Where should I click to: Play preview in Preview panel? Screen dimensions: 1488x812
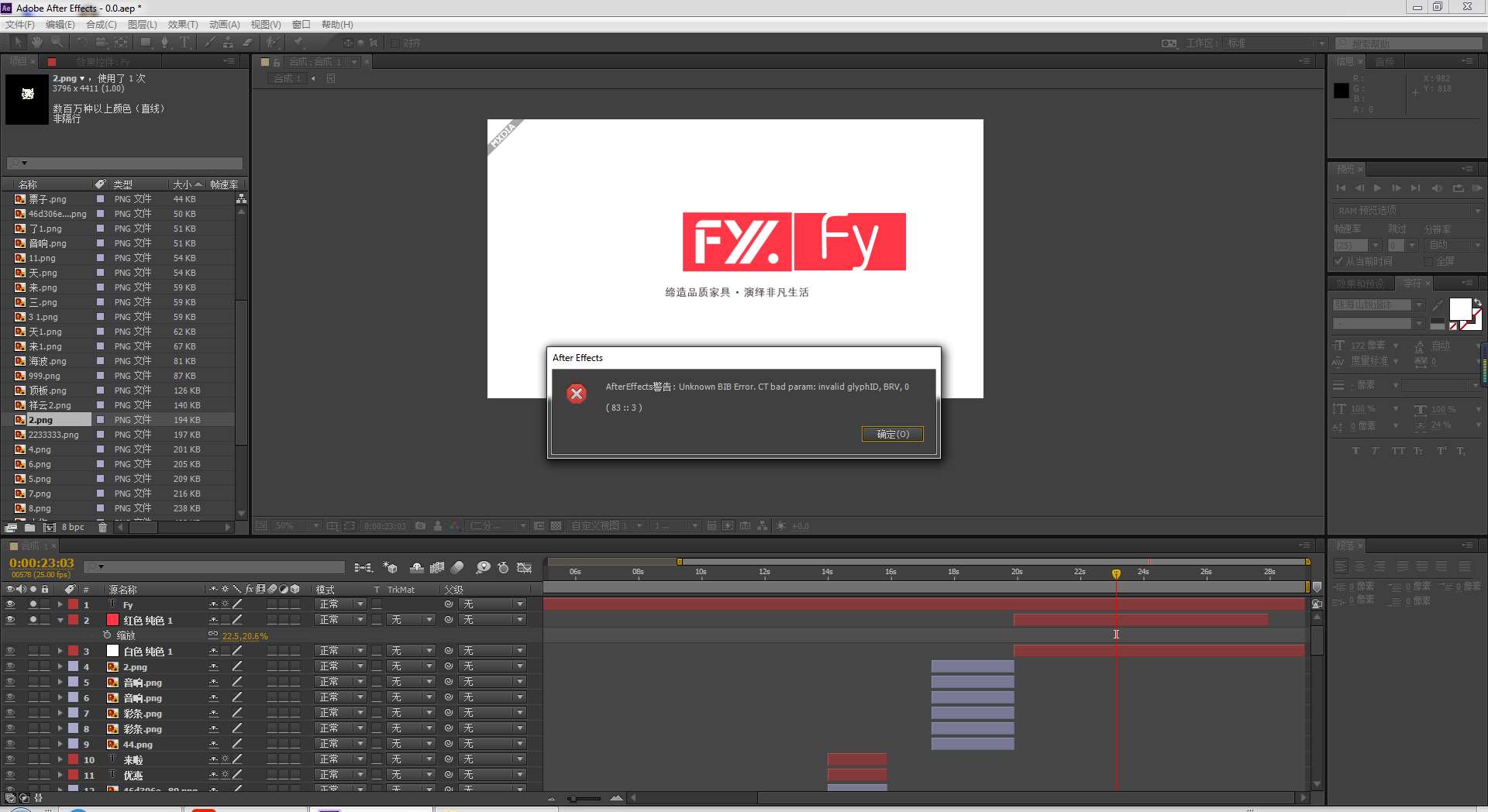pyautogui.click(x=1377, y=188)
